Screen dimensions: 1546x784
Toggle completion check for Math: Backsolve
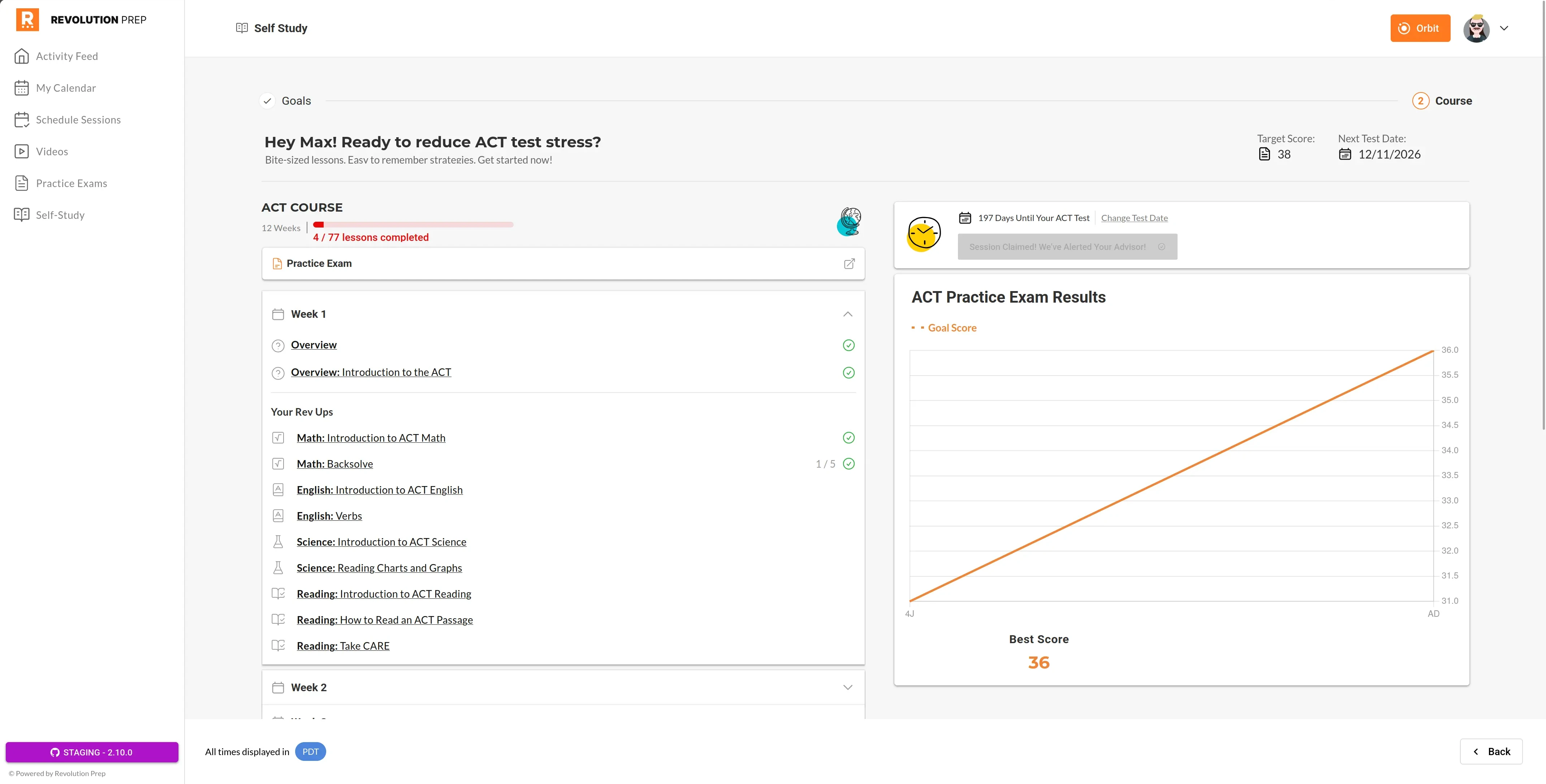[x=848, y=464]
